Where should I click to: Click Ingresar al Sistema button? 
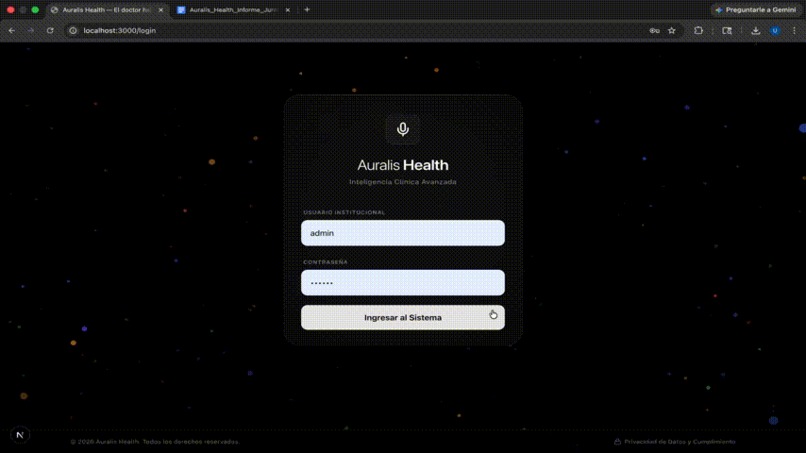pyautogui.click(x=402, y=317)
